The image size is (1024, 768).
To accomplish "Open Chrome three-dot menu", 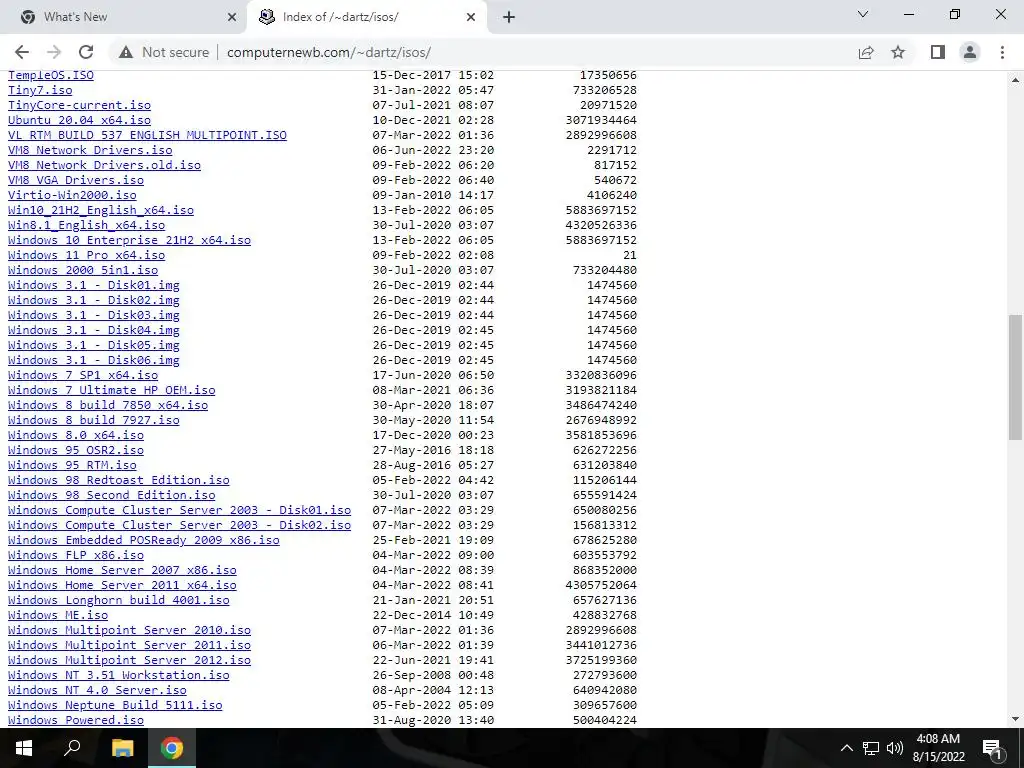I will (x=1002, y=52).
